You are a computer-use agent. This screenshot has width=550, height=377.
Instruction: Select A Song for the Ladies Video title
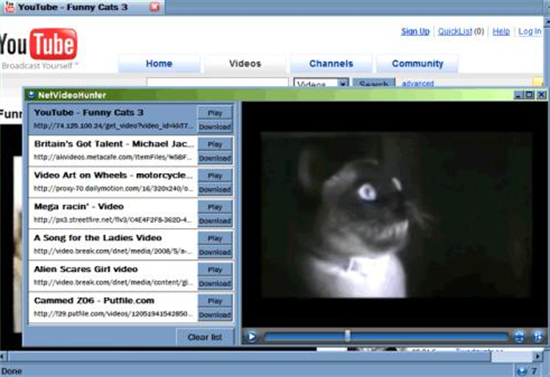(x=98, y=238)
